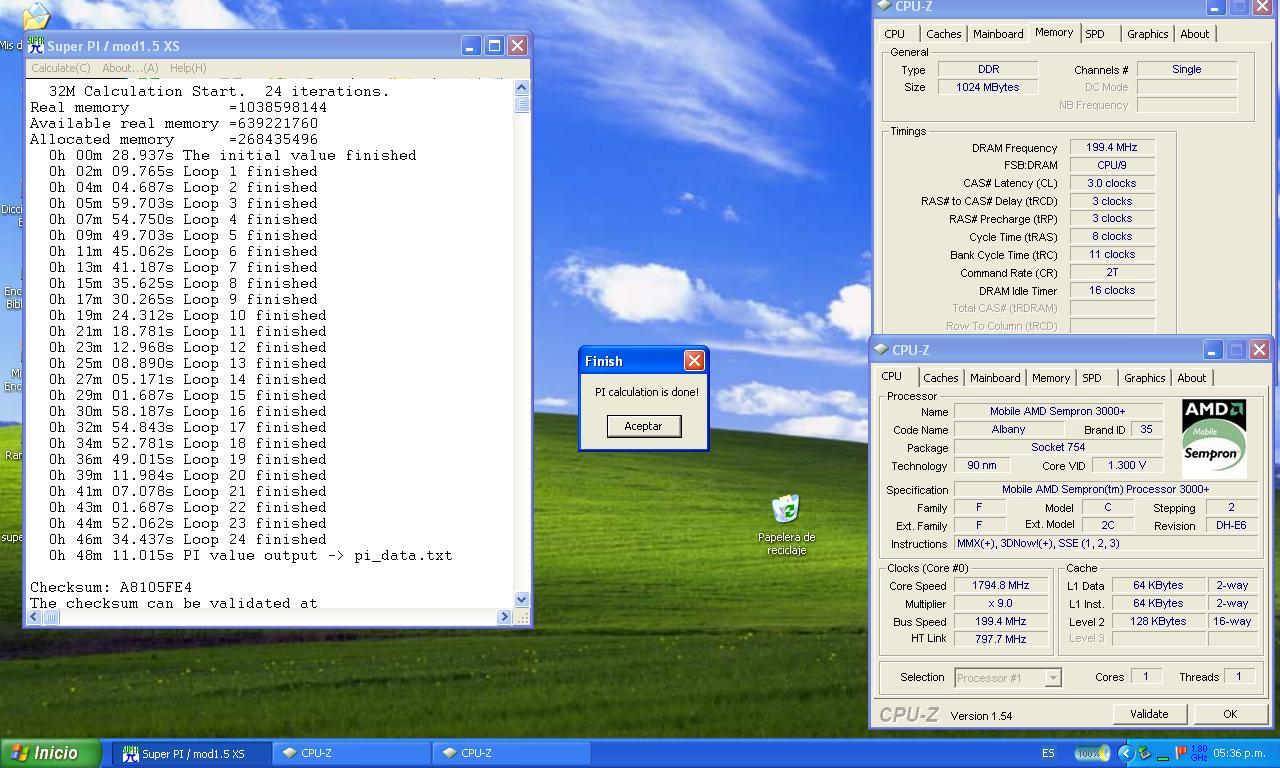Select Mainboard tab in front CPU-Z window
The width and height of the screenshot is (1280, 768).
[994, 378]
